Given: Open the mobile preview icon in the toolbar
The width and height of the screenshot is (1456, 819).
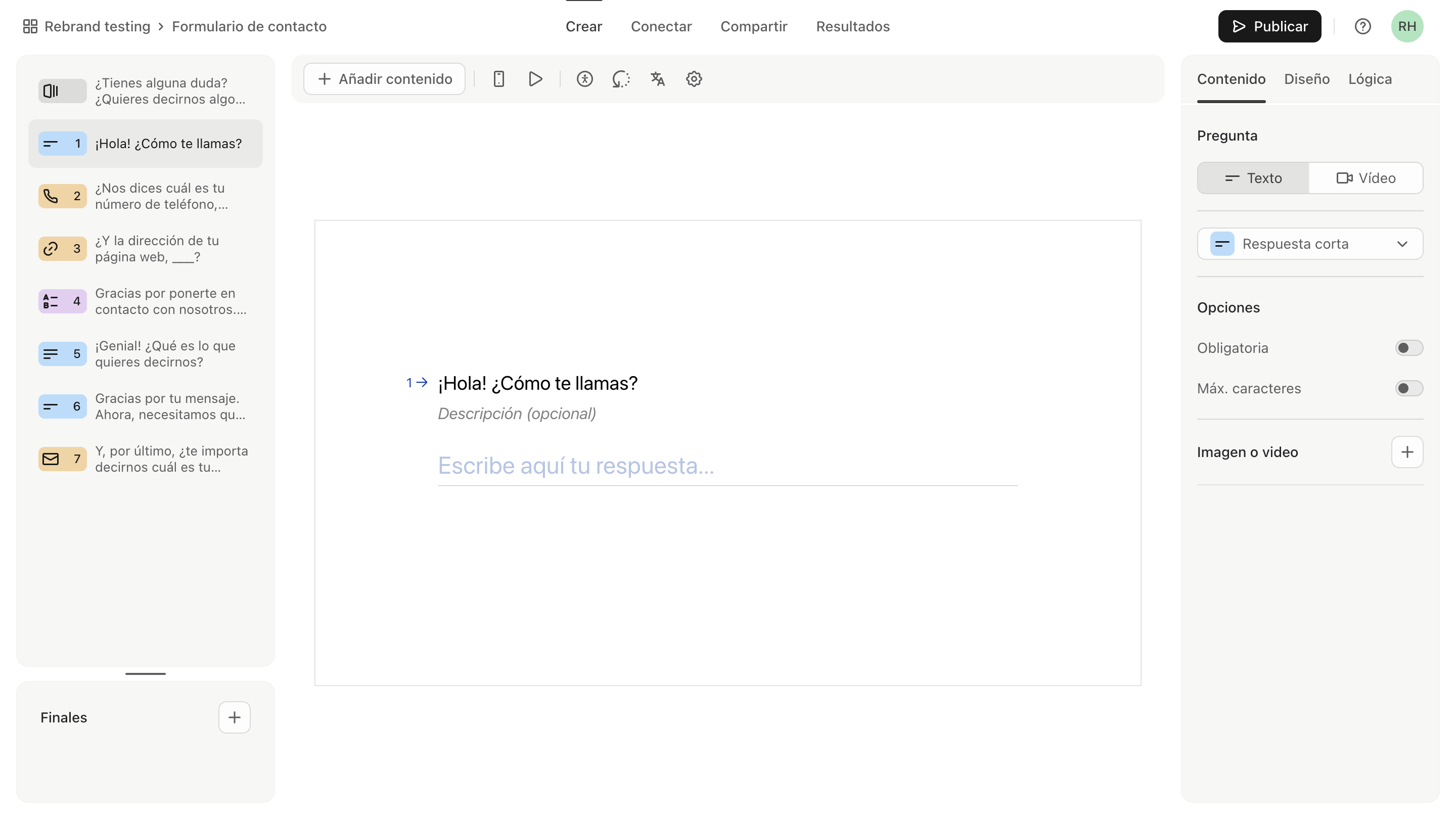Looking at the screenshot, I should [x=498, y=78].
